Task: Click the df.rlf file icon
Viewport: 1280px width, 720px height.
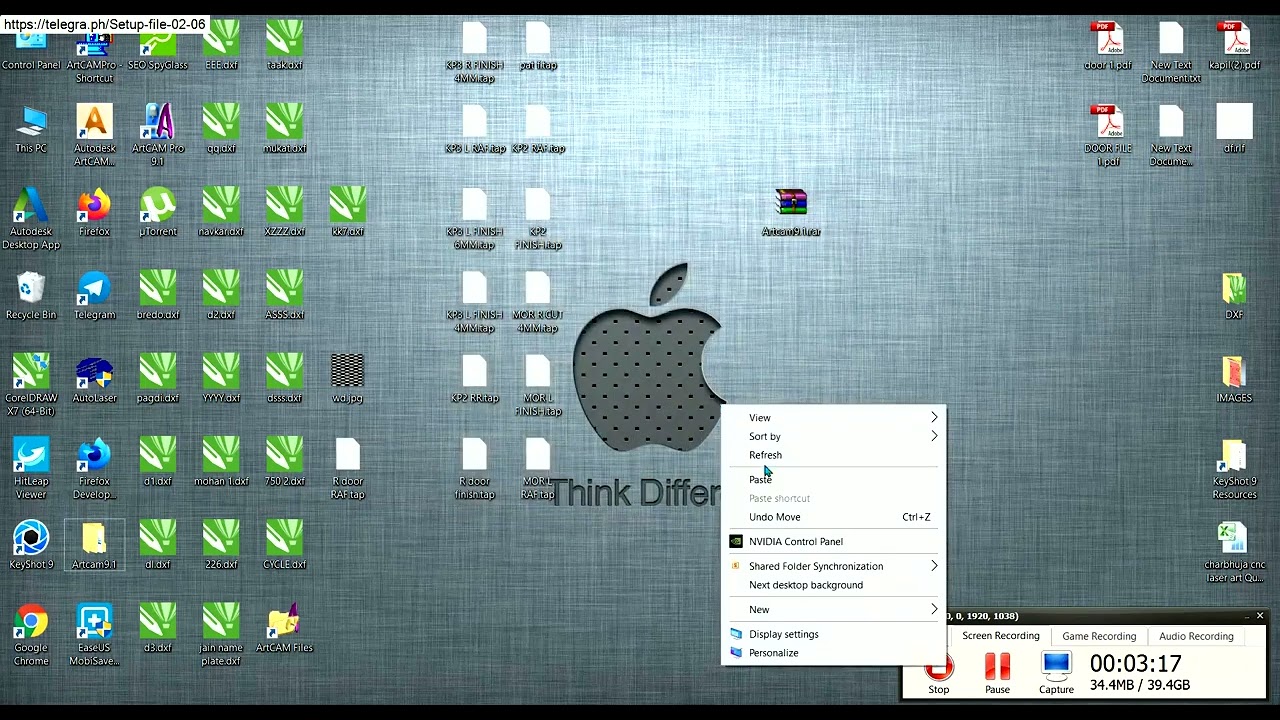Action: (1234, 130)
